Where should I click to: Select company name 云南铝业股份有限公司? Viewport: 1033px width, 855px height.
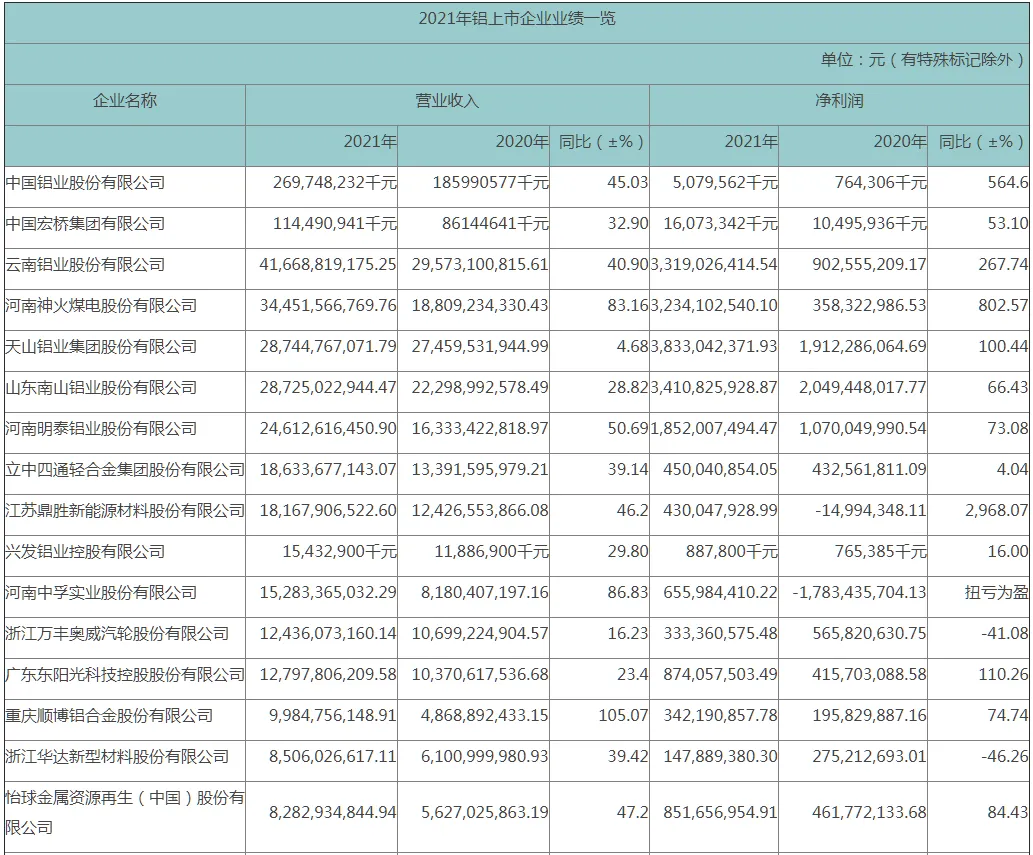pyautogui.click(x=85, y=265)
